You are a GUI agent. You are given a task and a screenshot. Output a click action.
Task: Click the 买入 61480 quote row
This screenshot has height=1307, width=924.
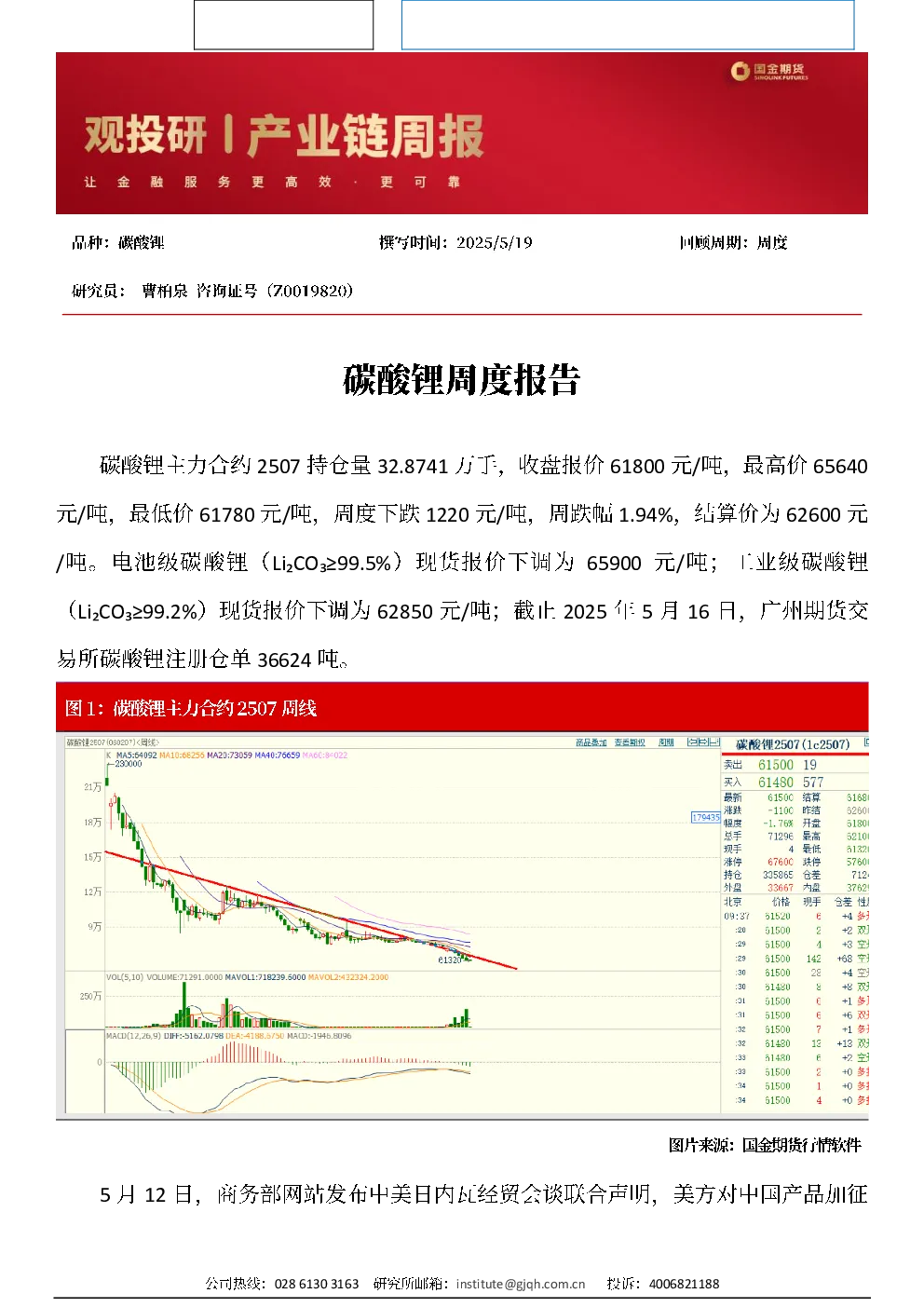pos(795,783)
